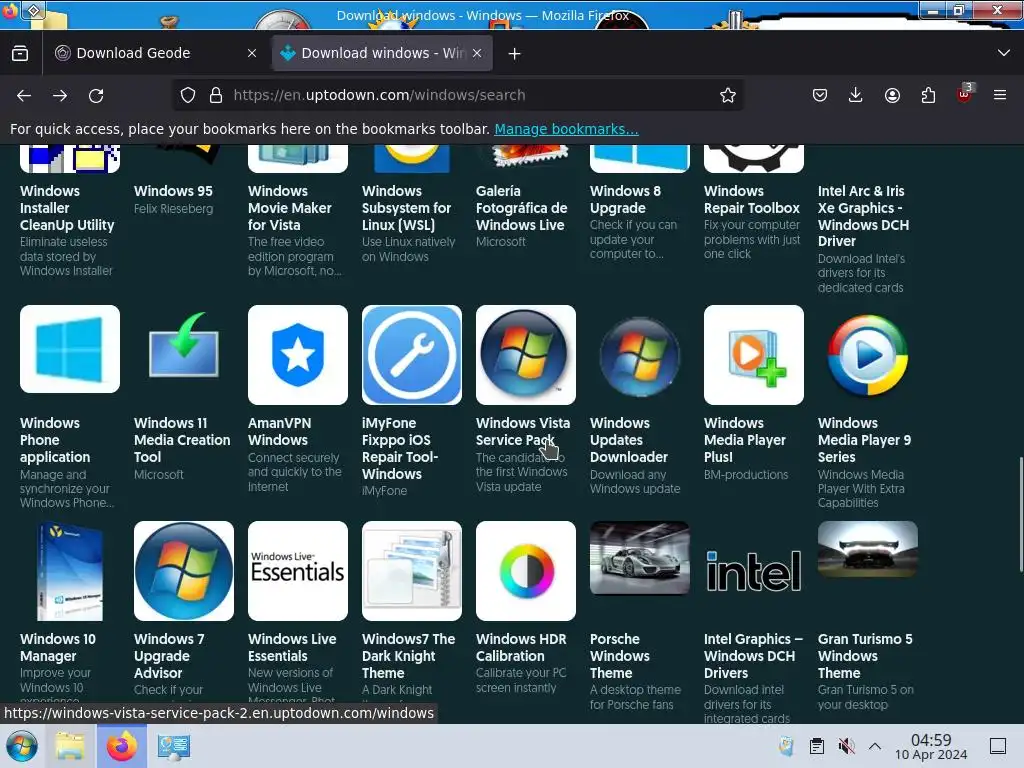Open the Firefox downloads panel
This screenshot has height=768, width=1024.
point(856,95)
